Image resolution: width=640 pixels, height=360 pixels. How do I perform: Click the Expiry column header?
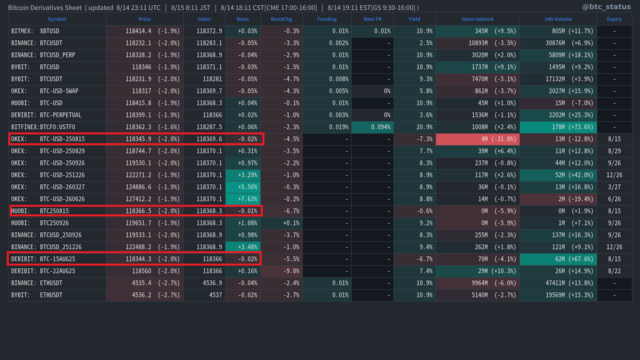click(614, 19)
